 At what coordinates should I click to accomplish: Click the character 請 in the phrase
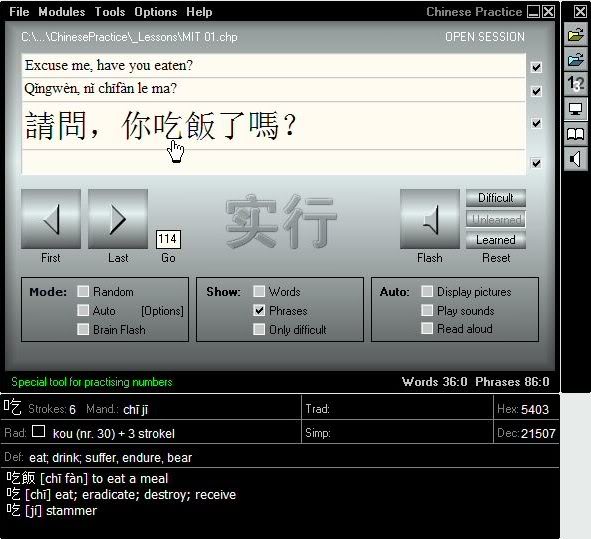tap(40, 126)
